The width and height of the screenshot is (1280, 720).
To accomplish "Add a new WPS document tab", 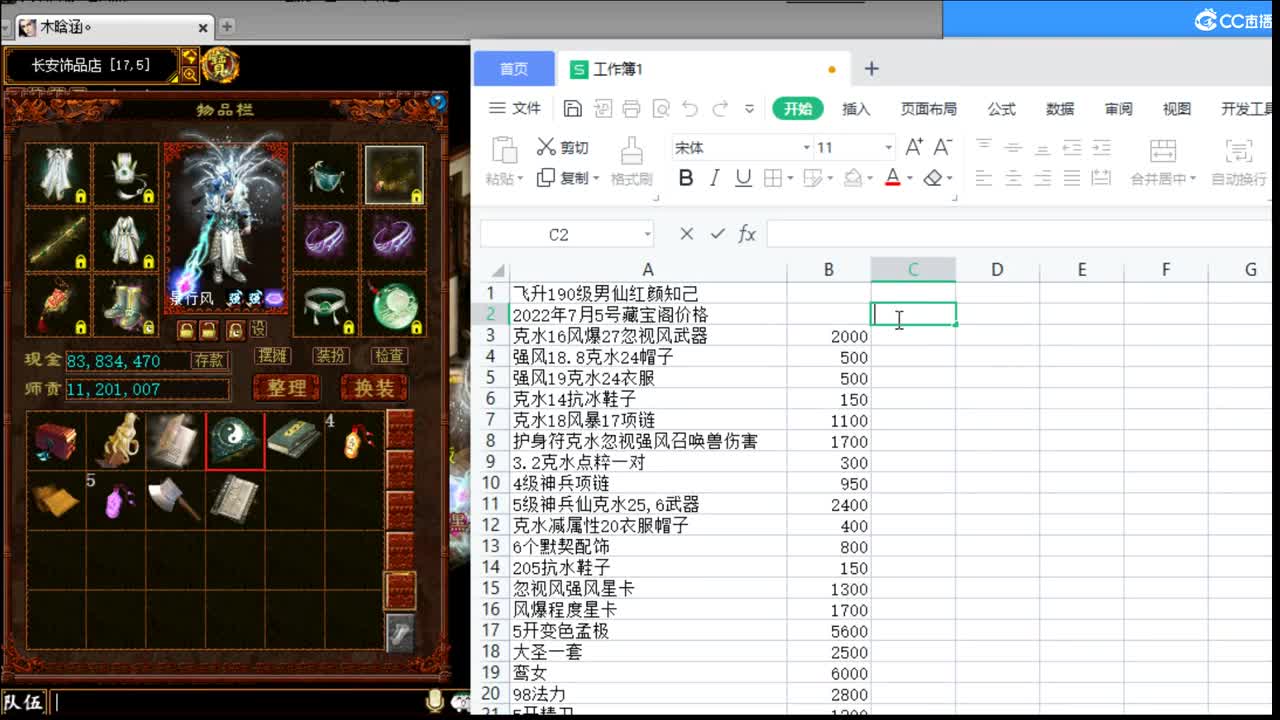I will point(871,68).
